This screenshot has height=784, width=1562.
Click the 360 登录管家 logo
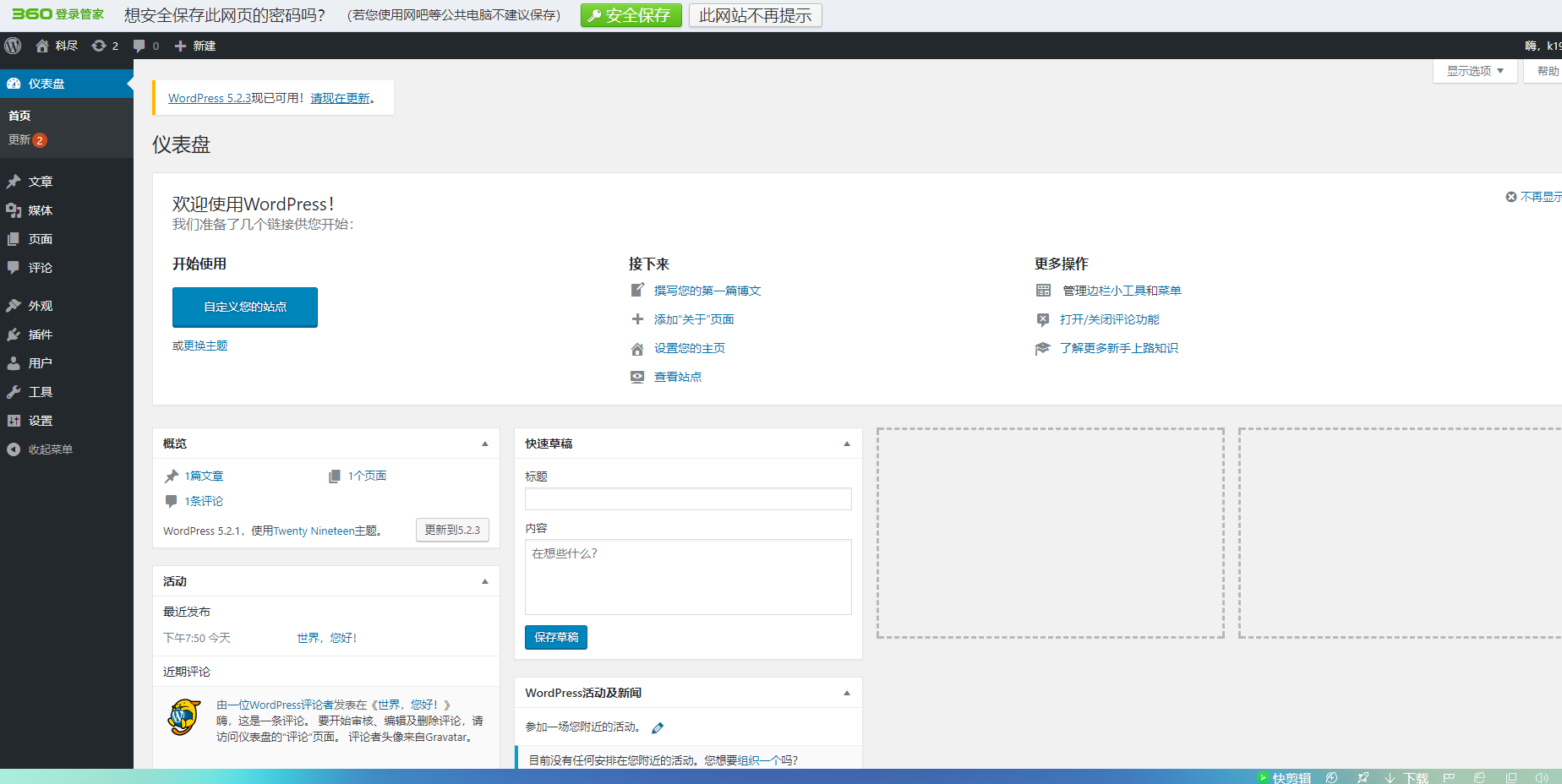[57, 14]
